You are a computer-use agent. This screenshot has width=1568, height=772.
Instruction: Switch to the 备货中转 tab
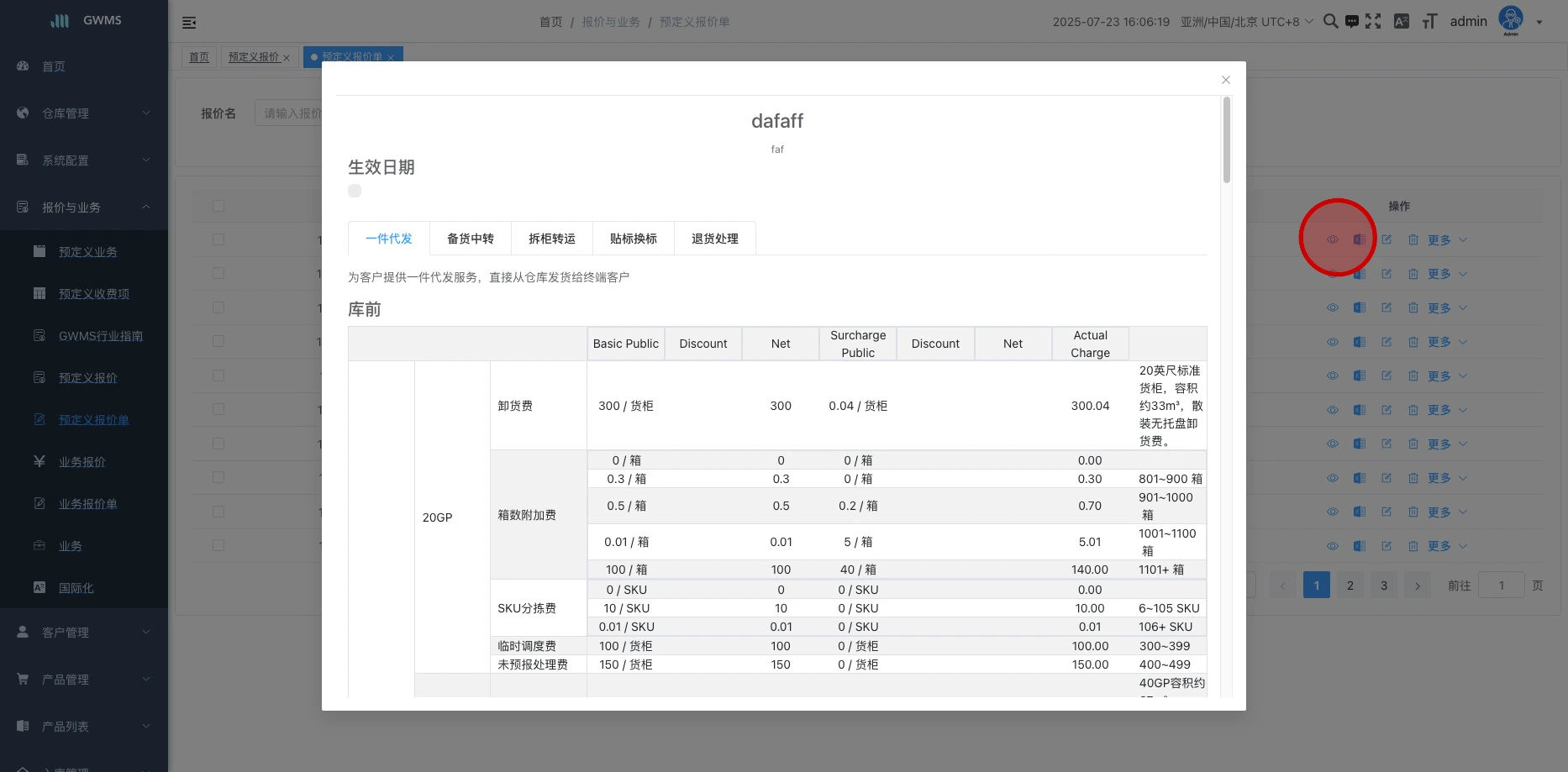(x=470, y=239)
